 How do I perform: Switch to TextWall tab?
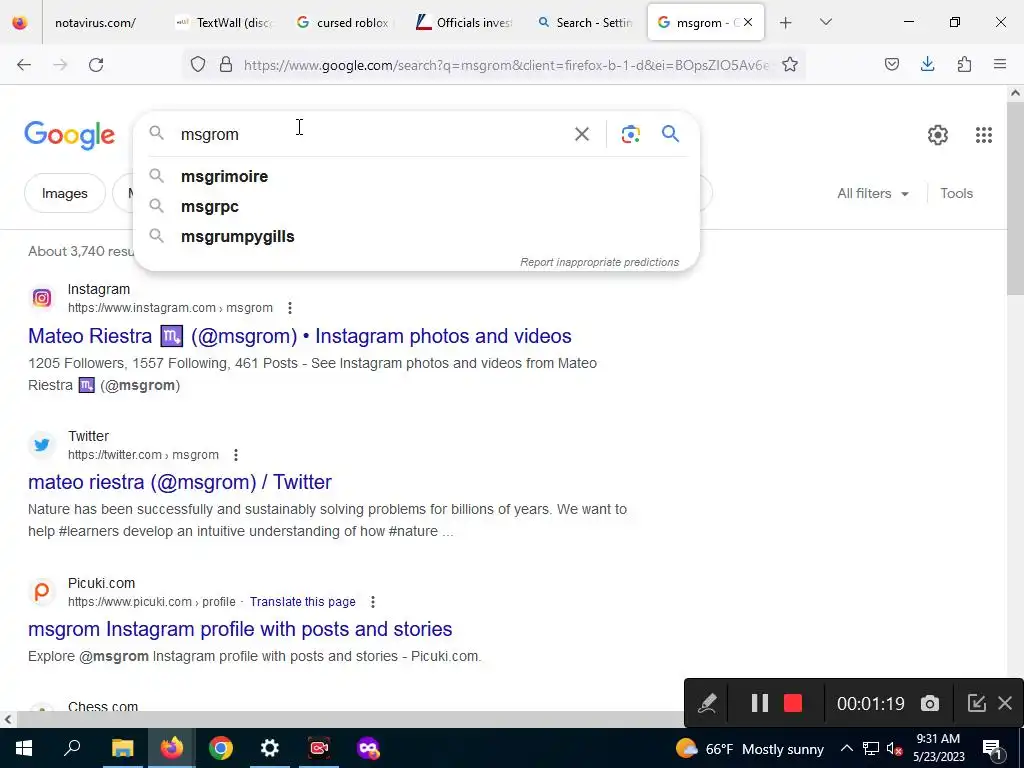pos(225,23)
